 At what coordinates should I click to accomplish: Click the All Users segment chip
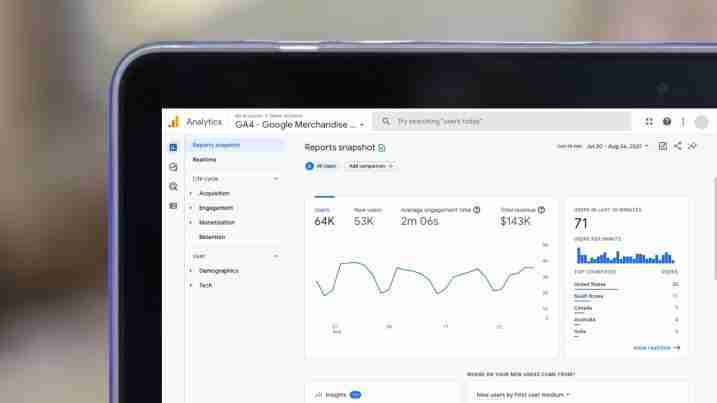(x=321, y=166)
